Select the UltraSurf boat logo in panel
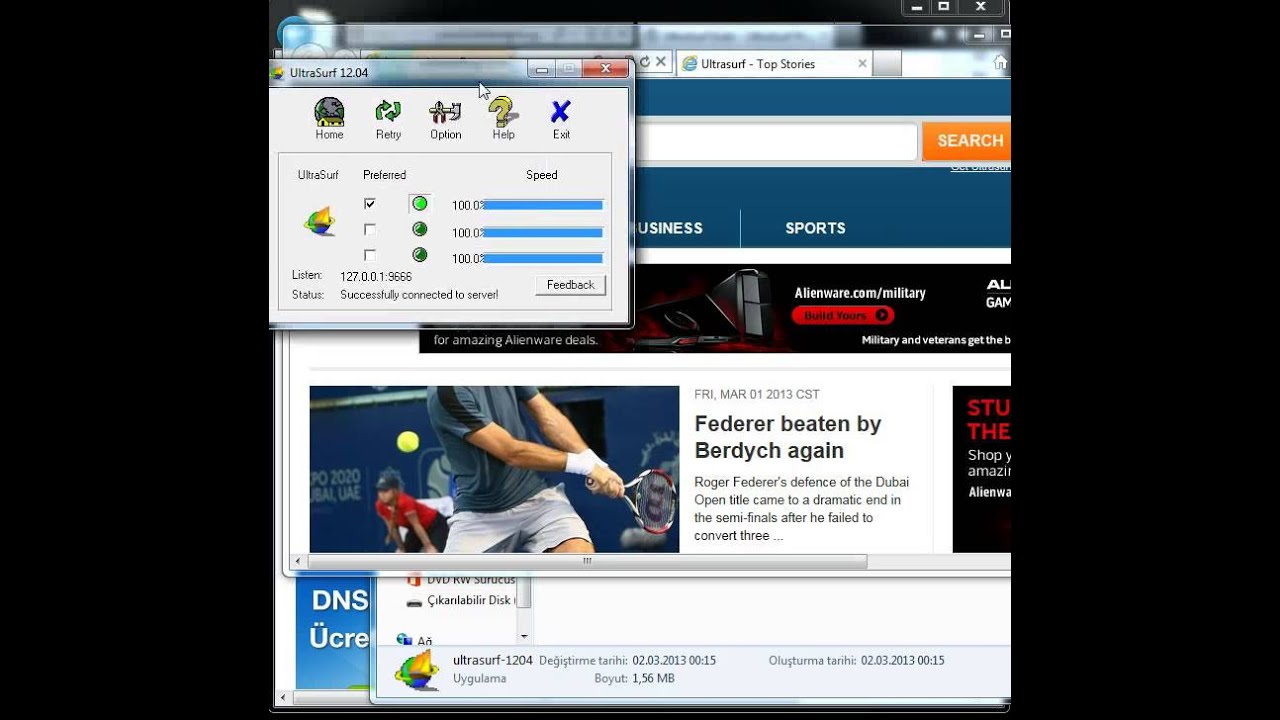 (x=319, y=220)
